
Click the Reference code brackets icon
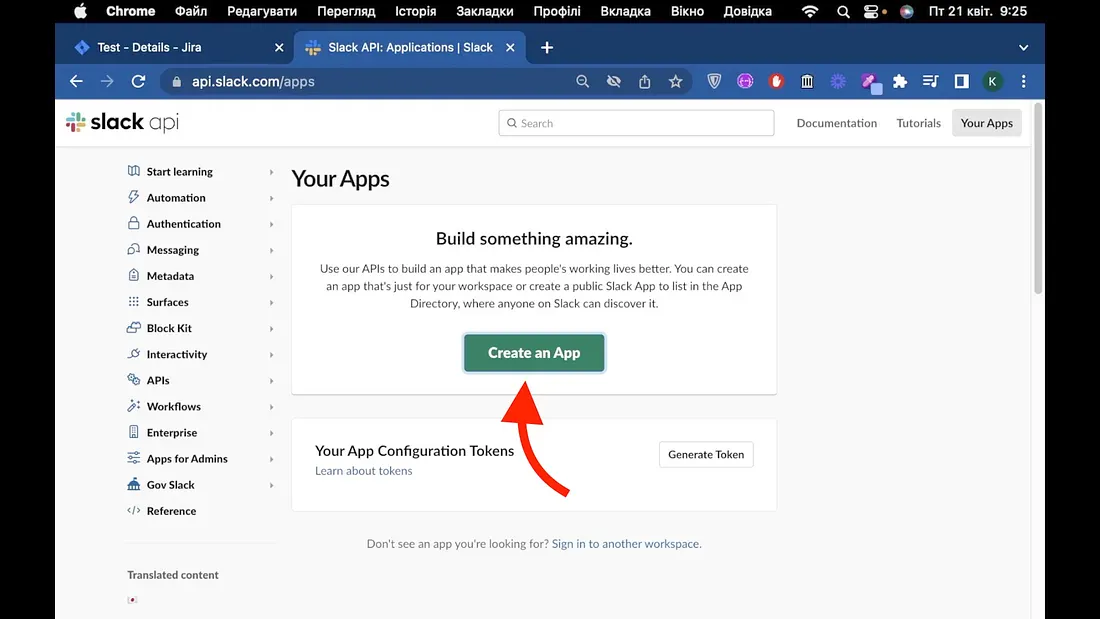point(133,510)
